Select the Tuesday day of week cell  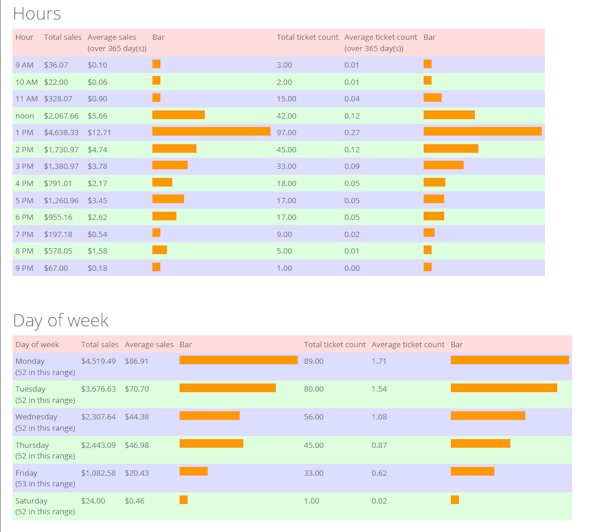tap(30, 388)
